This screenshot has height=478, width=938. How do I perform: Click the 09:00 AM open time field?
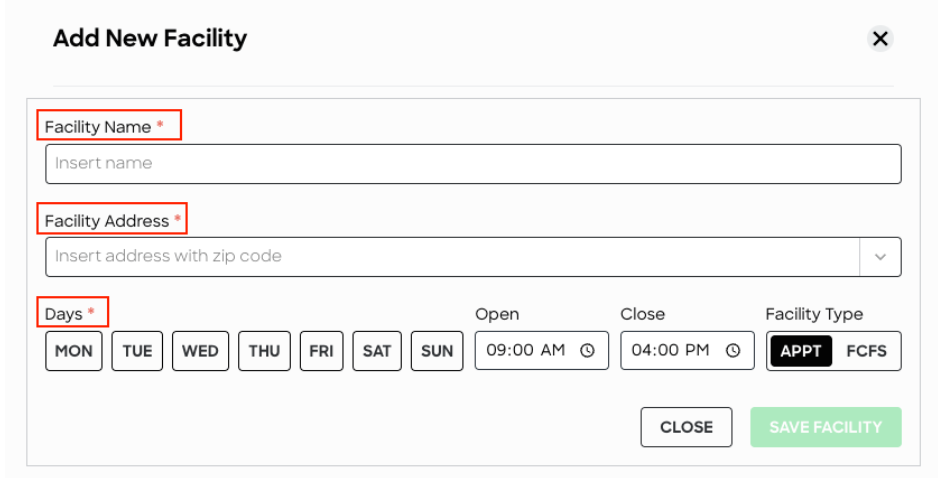click(x=541, y=351)
